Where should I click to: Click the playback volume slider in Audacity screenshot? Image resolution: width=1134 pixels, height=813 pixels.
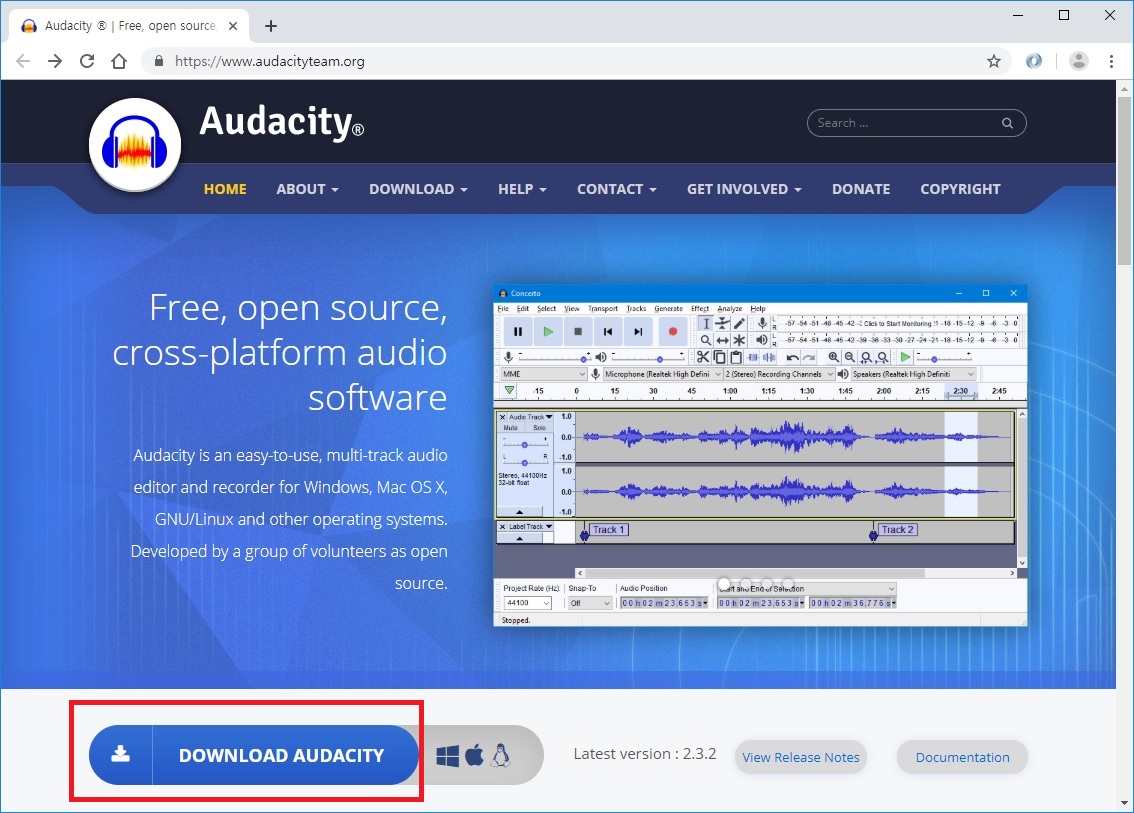pos(648,357)
